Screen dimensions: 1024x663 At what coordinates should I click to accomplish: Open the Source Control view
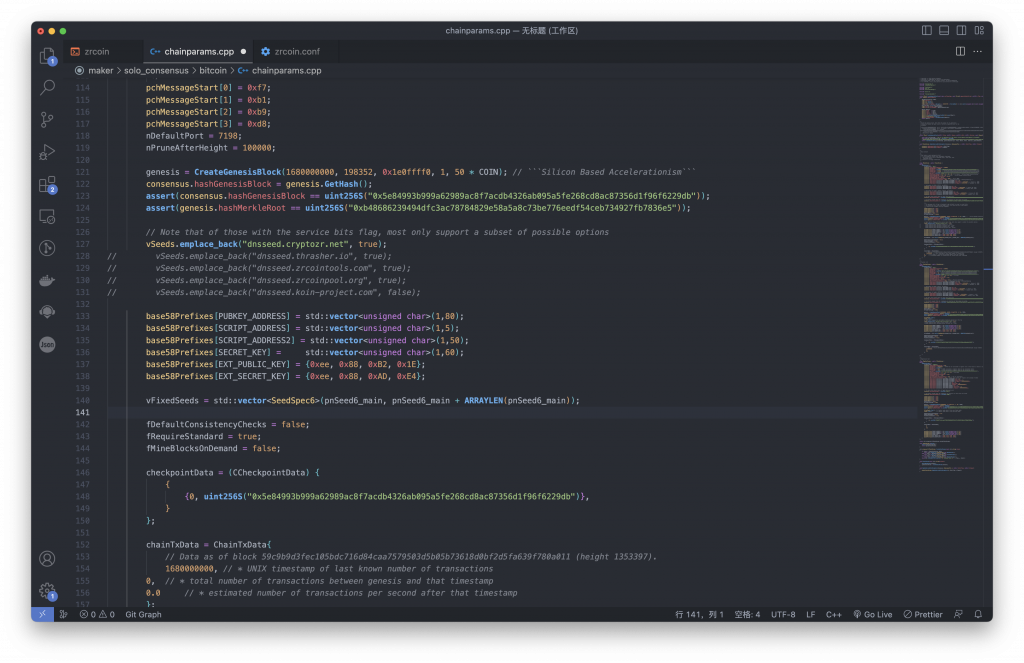(x=47, y=119)
